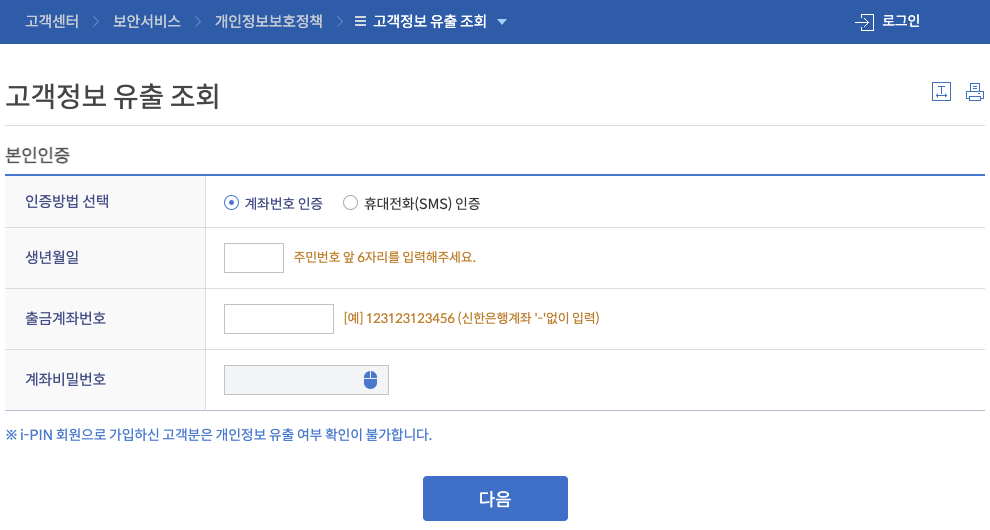Open the 고객정보 유출 조회 breadcrumb item
990x530 pixels.
[x=429, y=21]
